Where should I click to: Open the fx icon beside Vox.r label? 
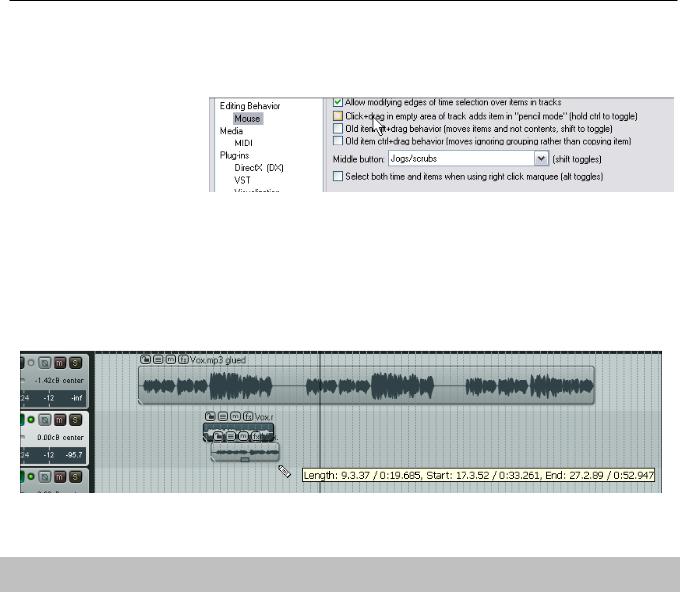(248, 416)
